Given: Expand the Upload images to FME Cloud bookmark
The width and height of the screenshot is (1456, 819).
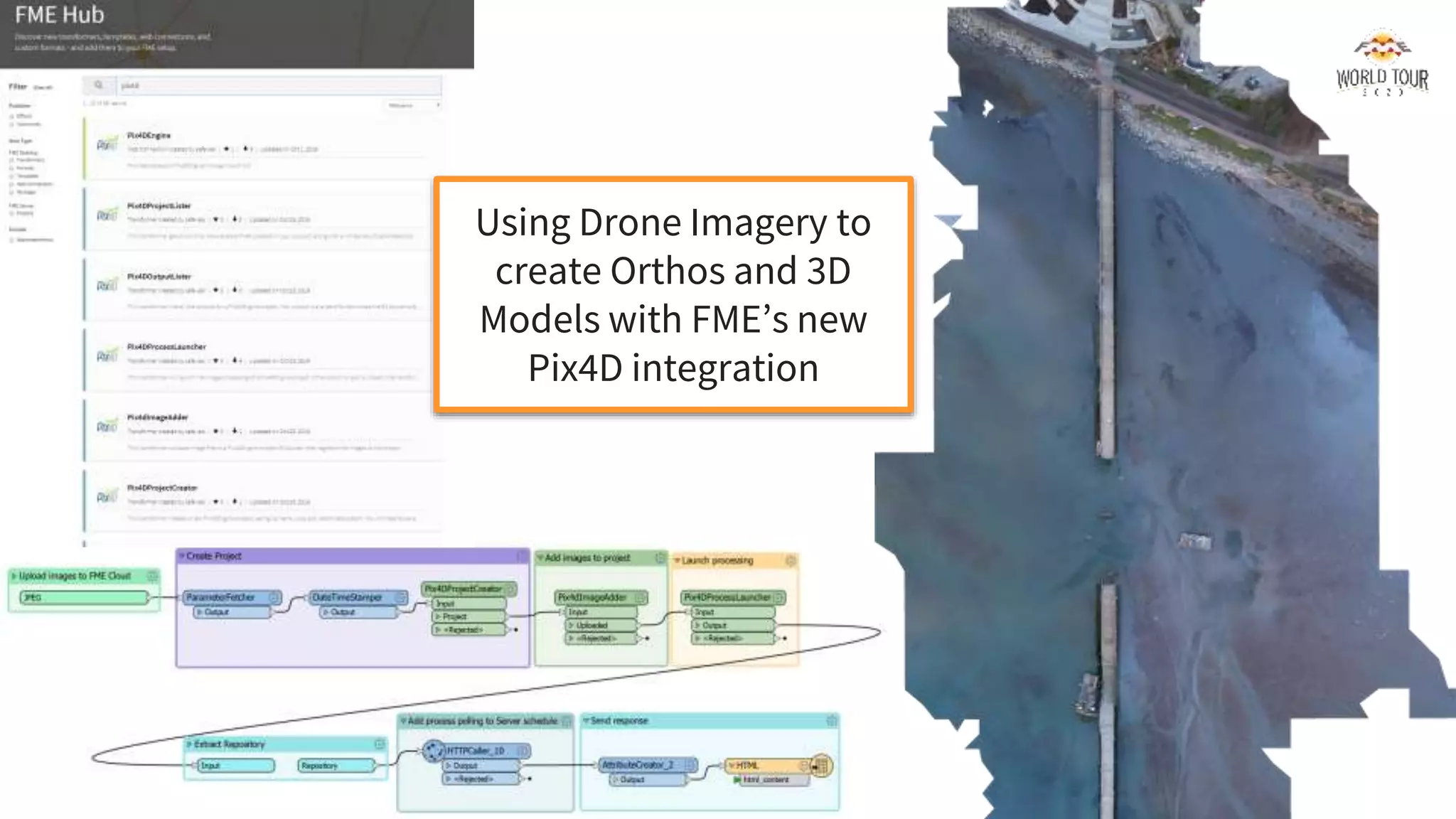Looking at the screenshot, I should 14,576.
